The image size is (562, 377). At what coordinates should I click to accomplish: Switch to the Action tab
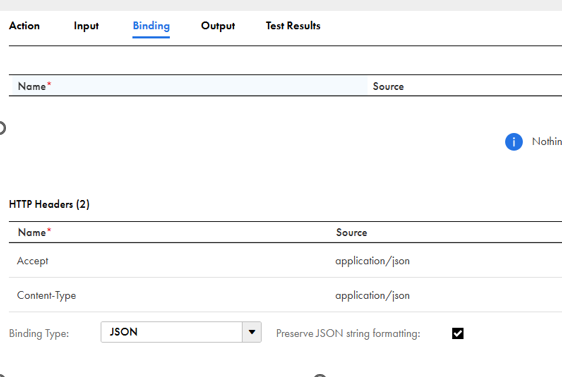tap(24, 26)
